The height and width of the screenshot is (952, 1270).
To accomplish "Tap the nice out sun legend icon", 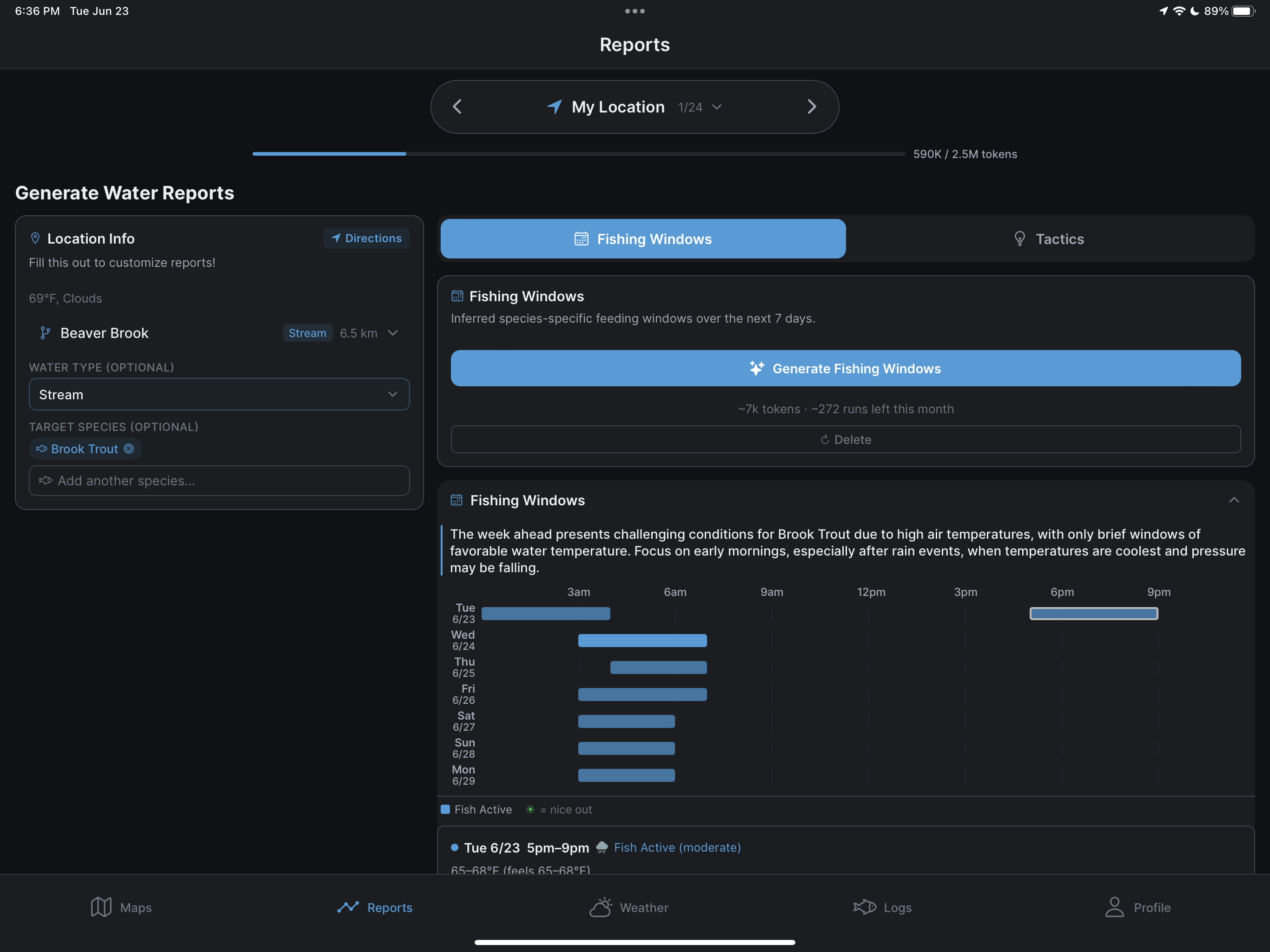I will point(530,810).
